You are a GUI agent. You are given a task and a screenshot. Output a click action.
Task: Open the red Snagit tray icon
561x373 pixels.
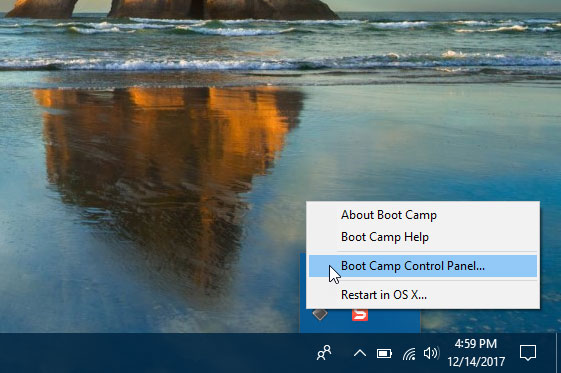[360, 315]
